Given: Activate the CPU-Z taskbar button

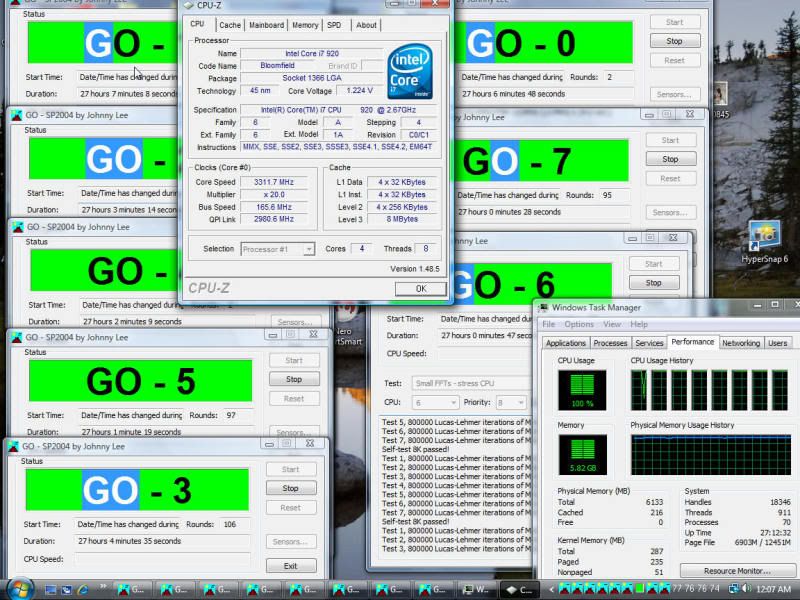Looking at the screenshot, I should [519, 590].
